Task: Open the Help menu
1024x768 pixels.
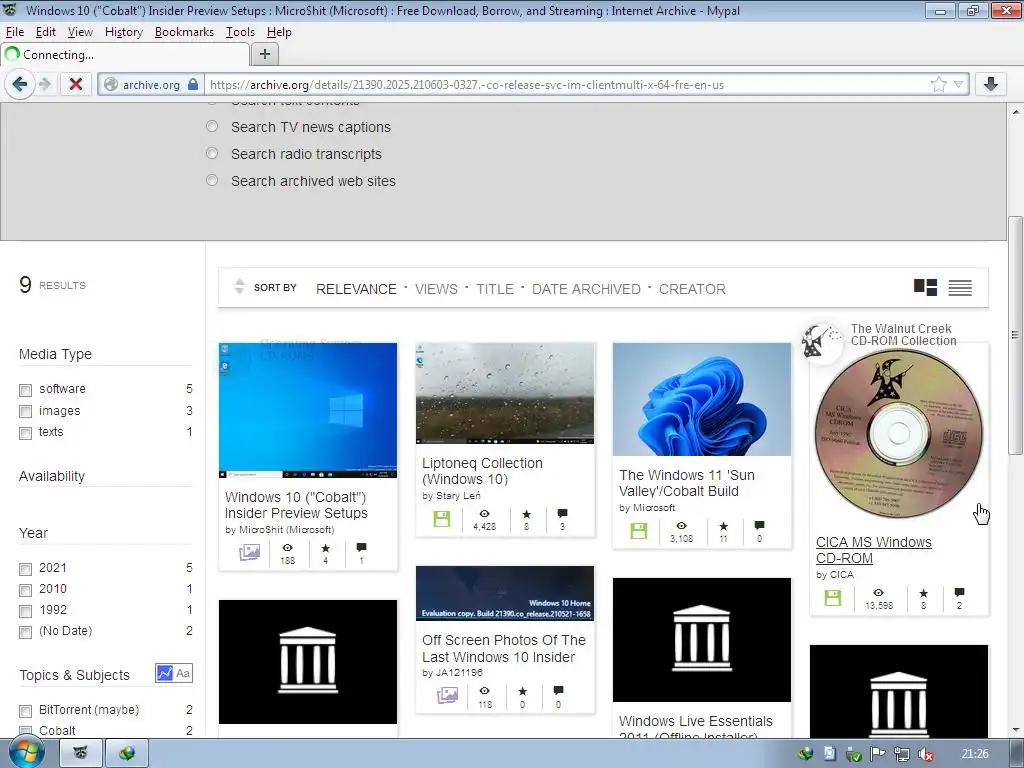Action: pyautogui.click(x=279, y=32)
